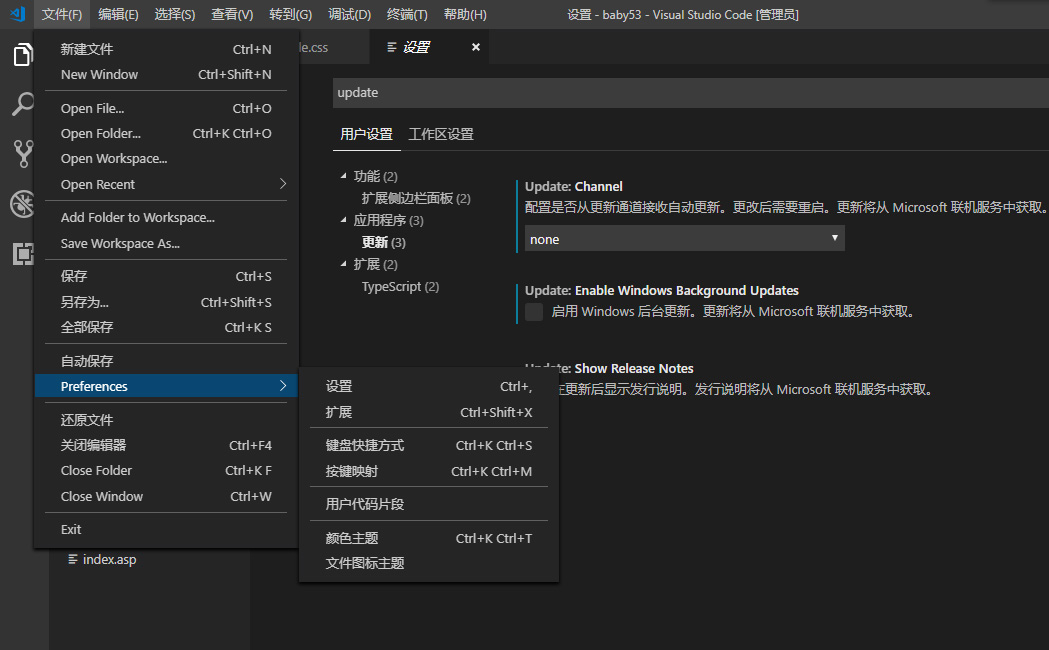Screen dimensions: 1049x650
Task: Choose New Window menu entry
Action: (x=166, y=74)
